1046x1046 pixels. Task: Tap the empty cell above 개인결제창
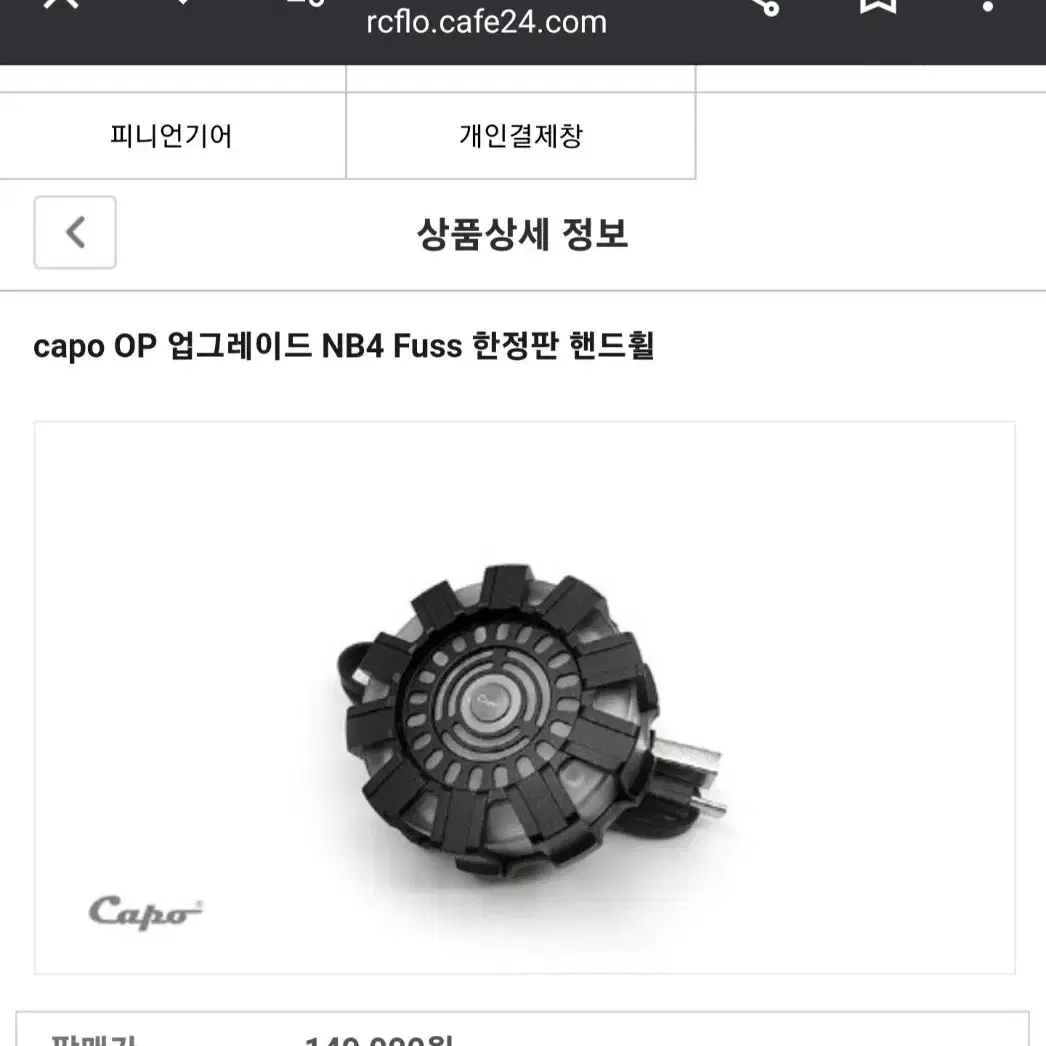(521, 79)
